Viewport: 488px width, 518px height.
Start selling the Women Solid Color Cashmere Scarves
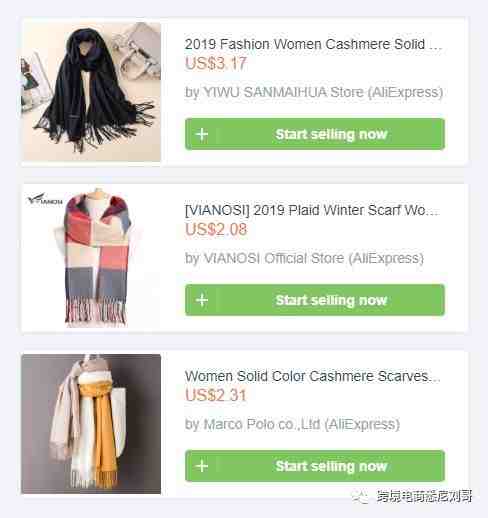pos(315,466)
